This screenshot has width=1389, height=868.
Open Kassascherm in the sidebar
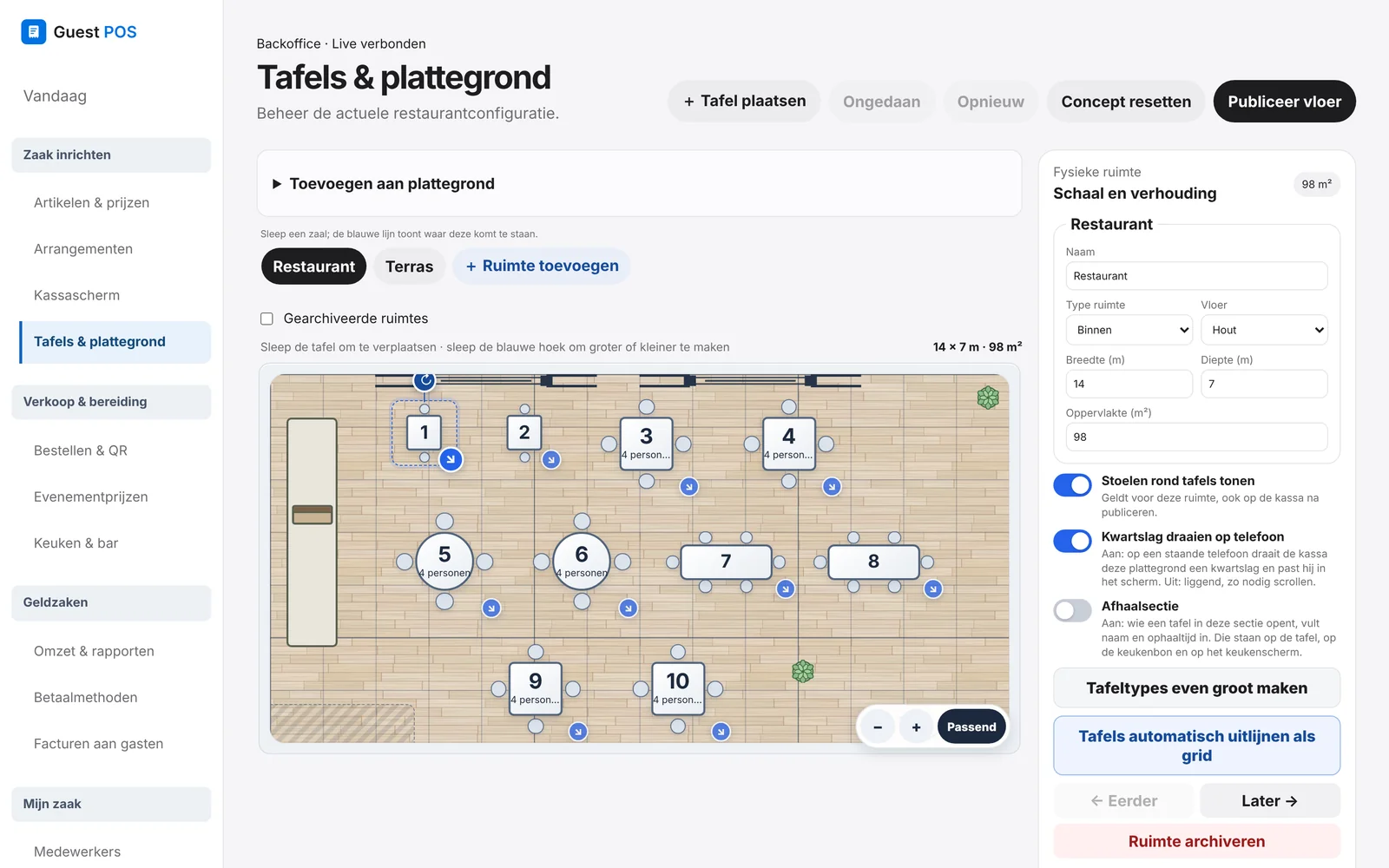tap(76, 295)
